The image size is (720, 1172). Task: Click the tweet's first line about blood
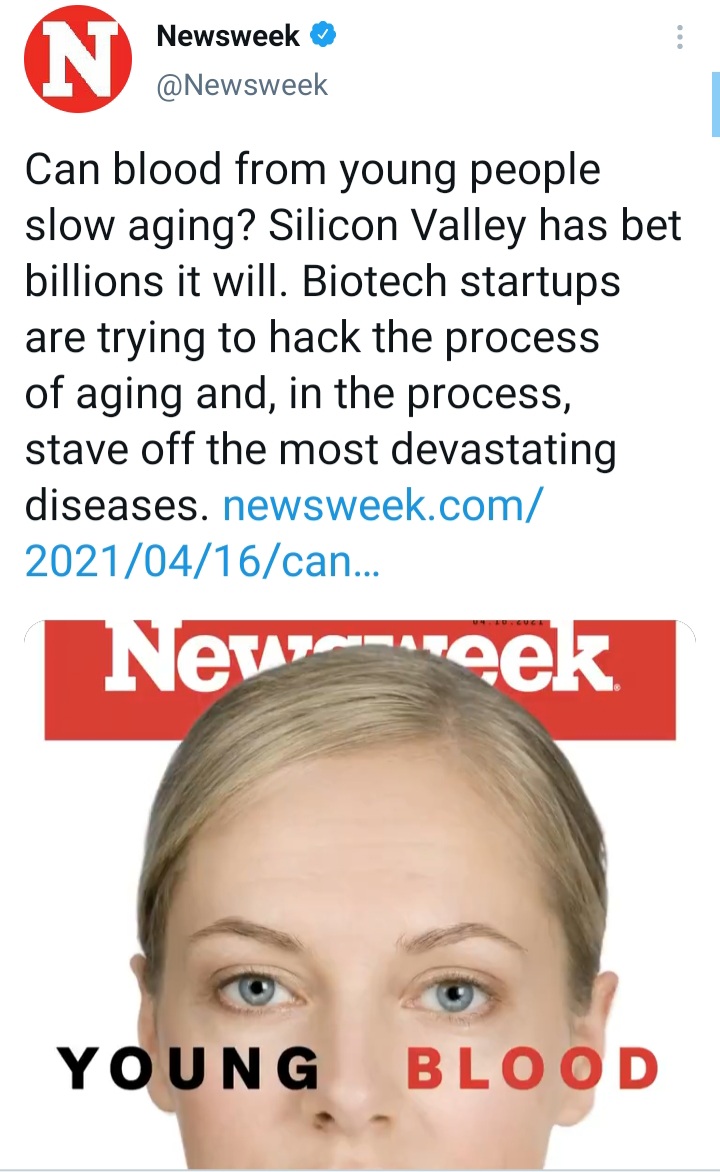(x=313, y=170)
